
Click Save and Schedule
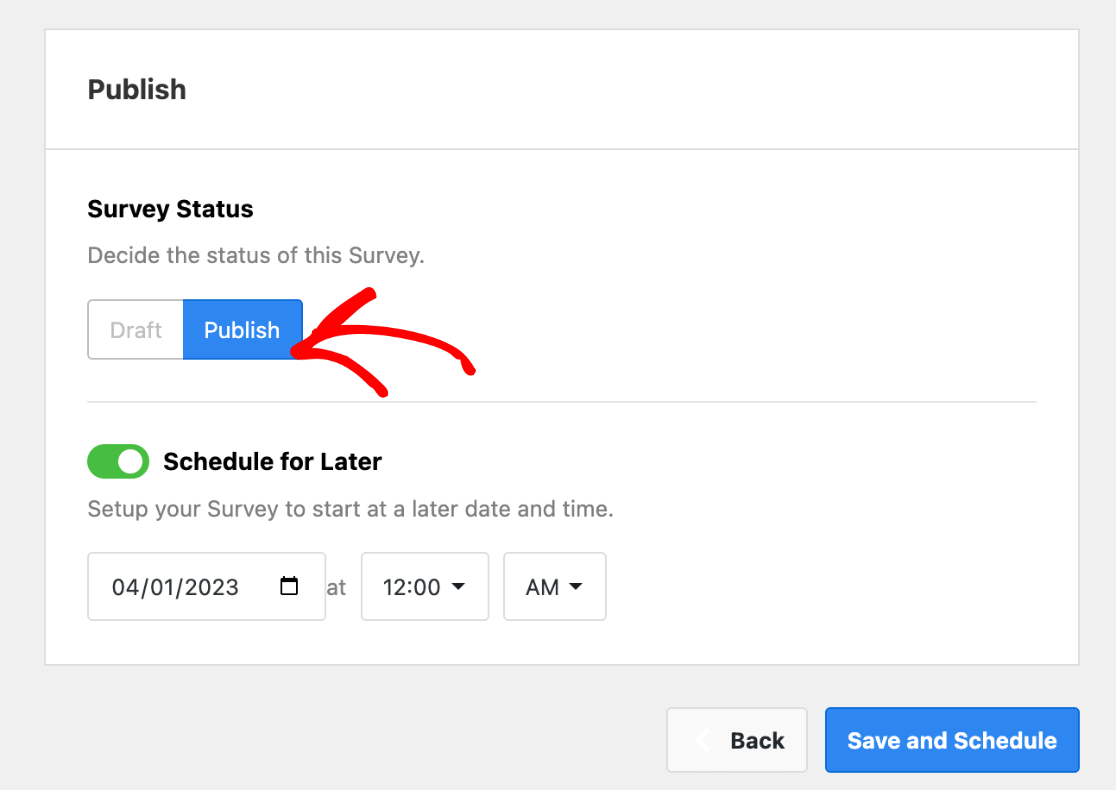tap(952, 741)
